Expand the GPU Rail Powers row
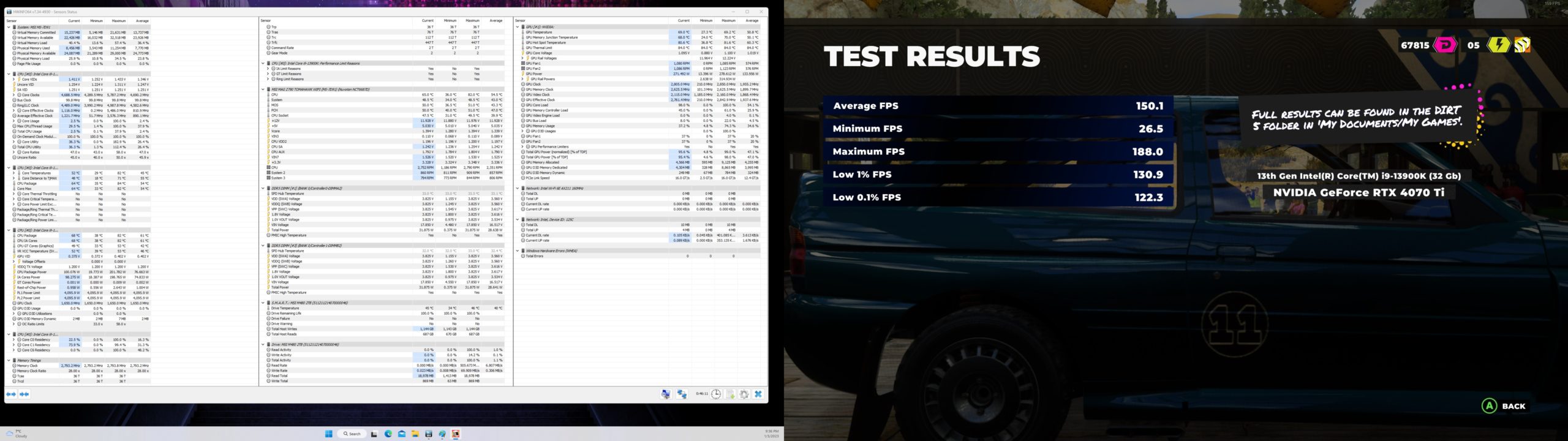 pyautogui.click(x=522, y=79)
